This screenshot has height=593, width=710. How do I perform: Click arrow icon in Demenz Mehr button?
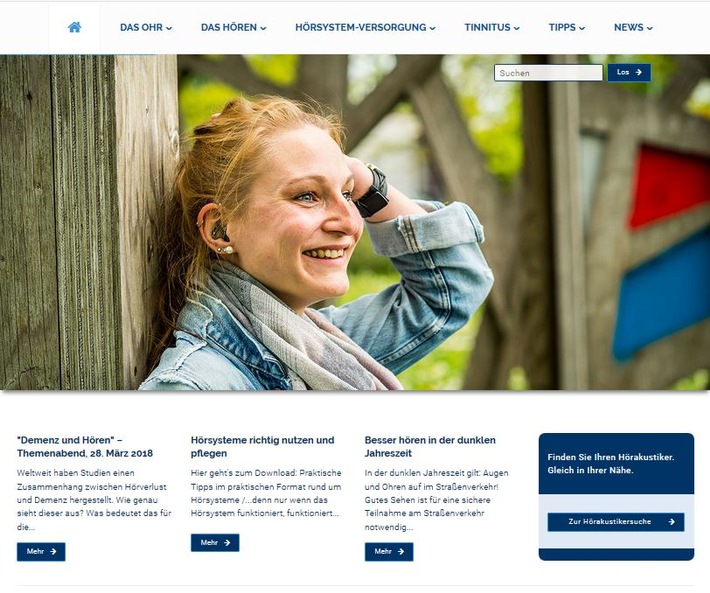(x=53, y=551)
